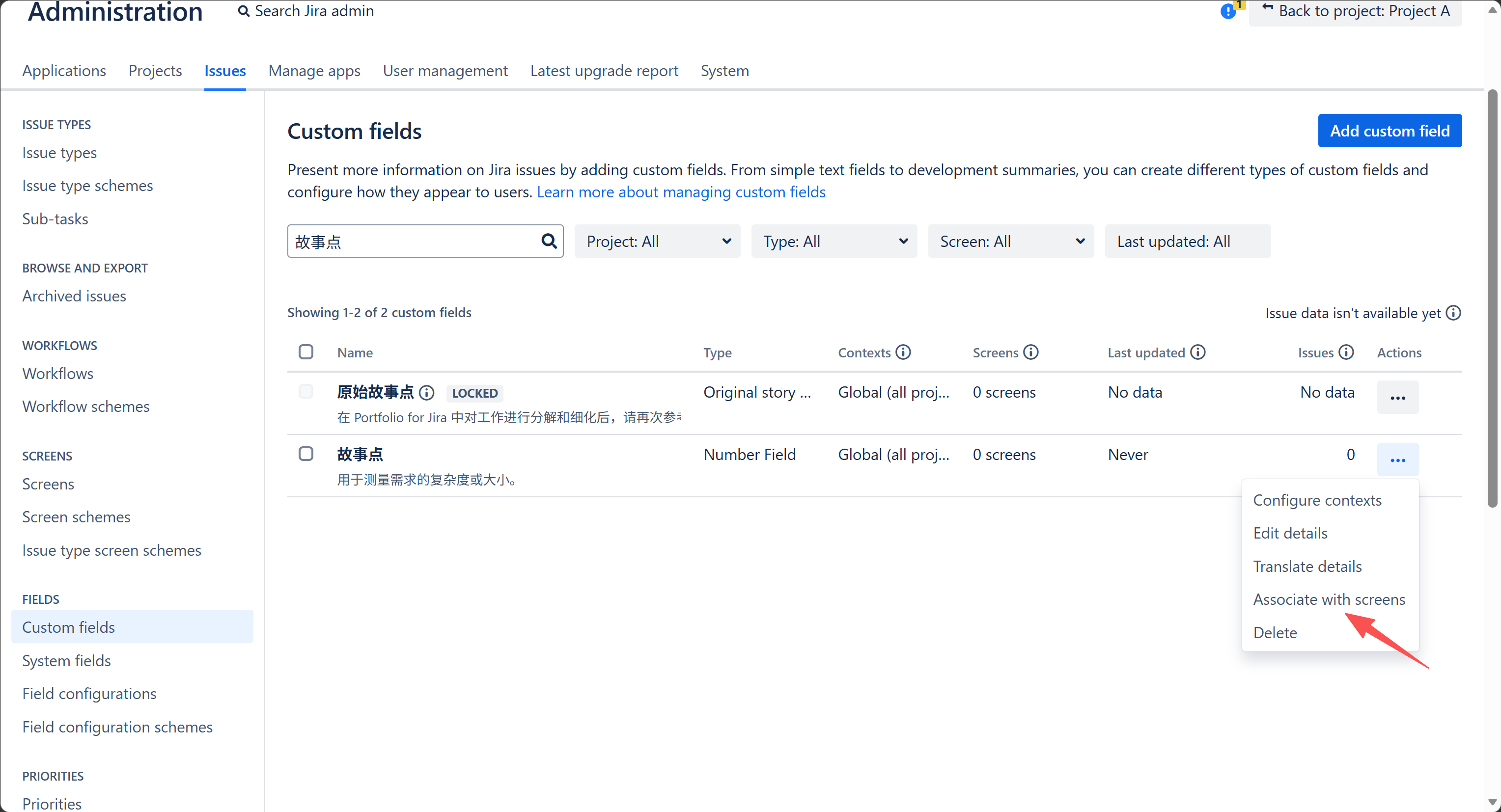Click the search magnifier icon in the custom field filter box
The height and width of the screenshot is (812, 1501).
549,241
